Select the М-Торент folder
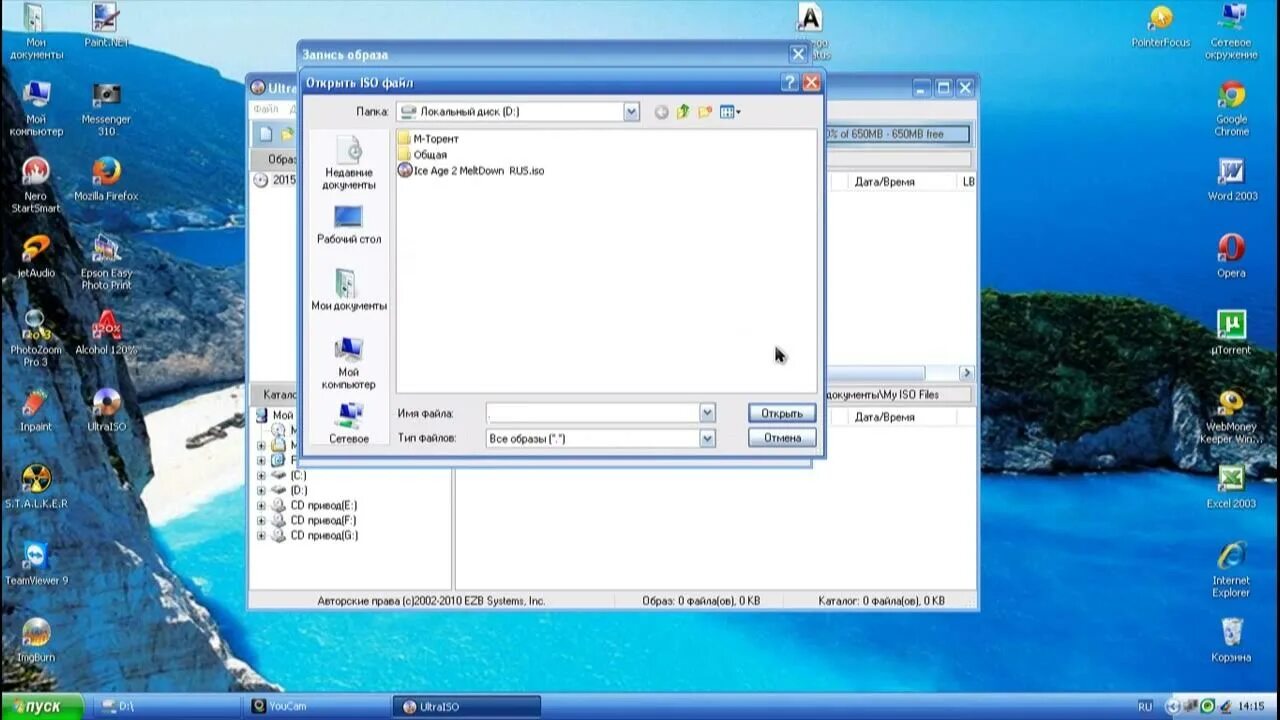 pyautogui.click(x=428, y=139)
